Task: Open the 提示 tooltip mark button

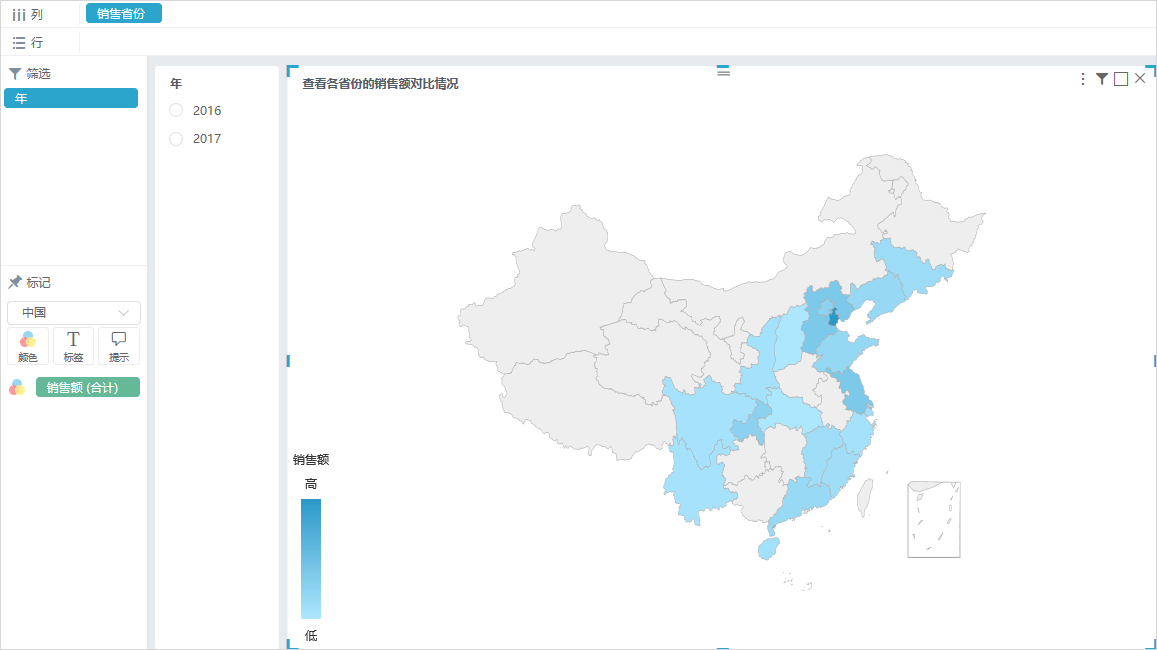Action: click(x=119, y=346)
